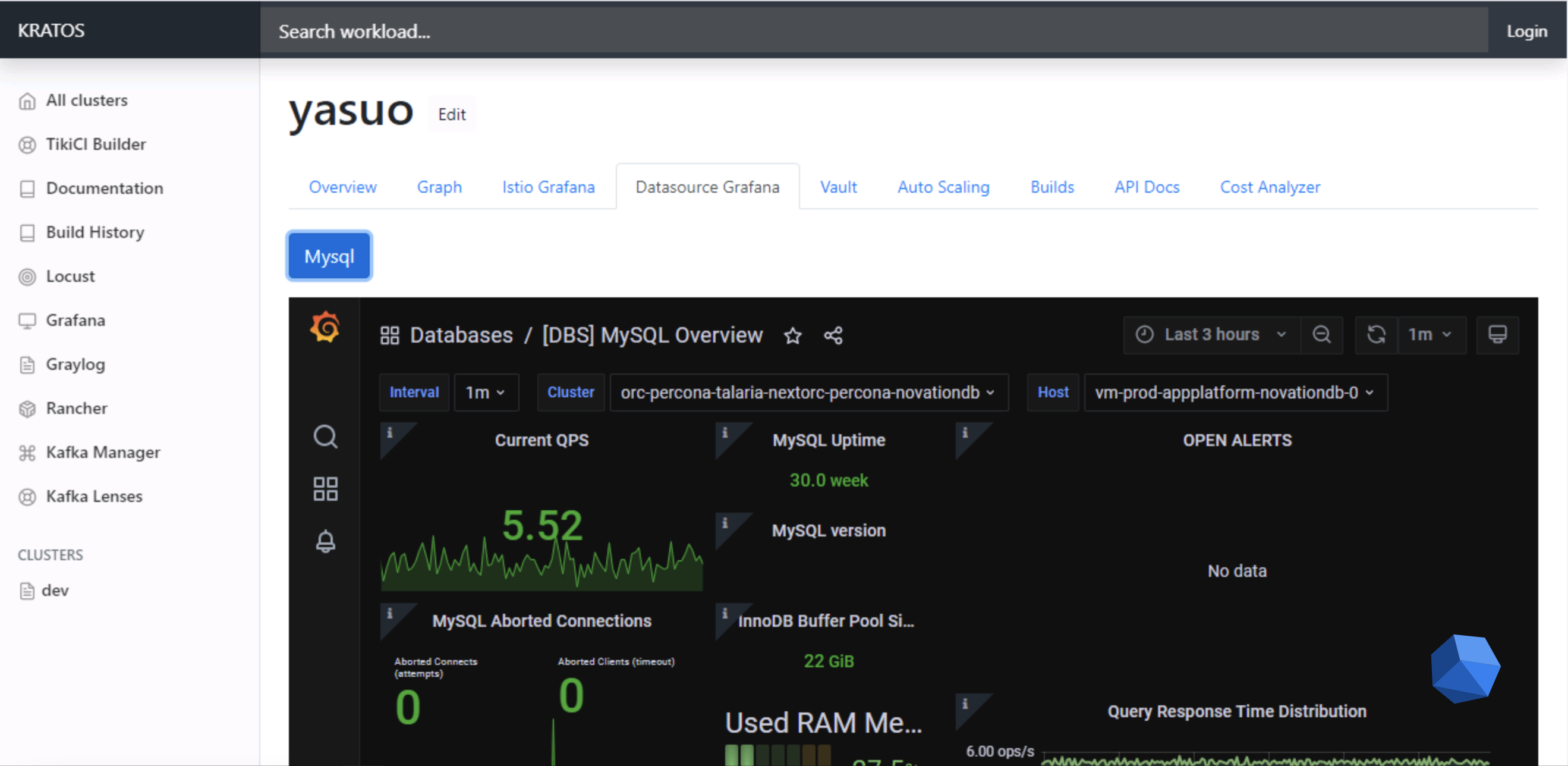Show info for Query Response Time panel
Viewport: 1568px width, 766px height.
tap(965, 704)
